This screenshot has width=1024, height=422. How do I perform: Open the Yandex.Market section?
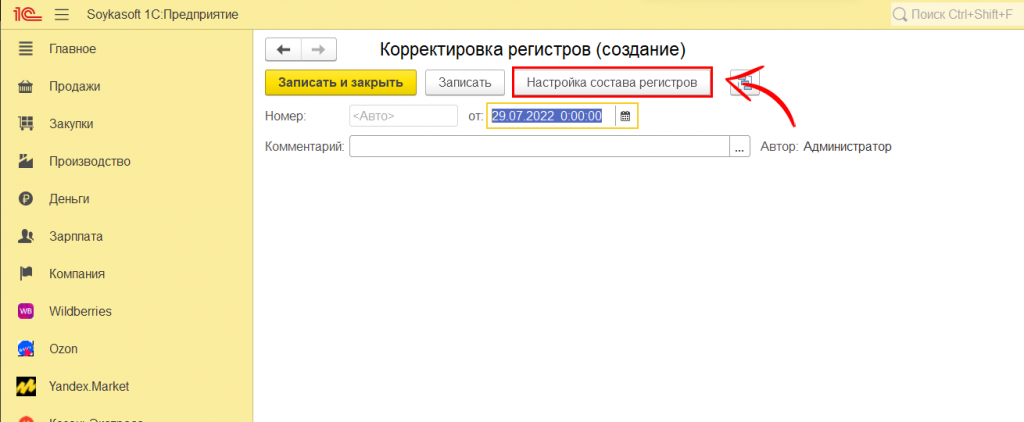click(x=88, y=386)
